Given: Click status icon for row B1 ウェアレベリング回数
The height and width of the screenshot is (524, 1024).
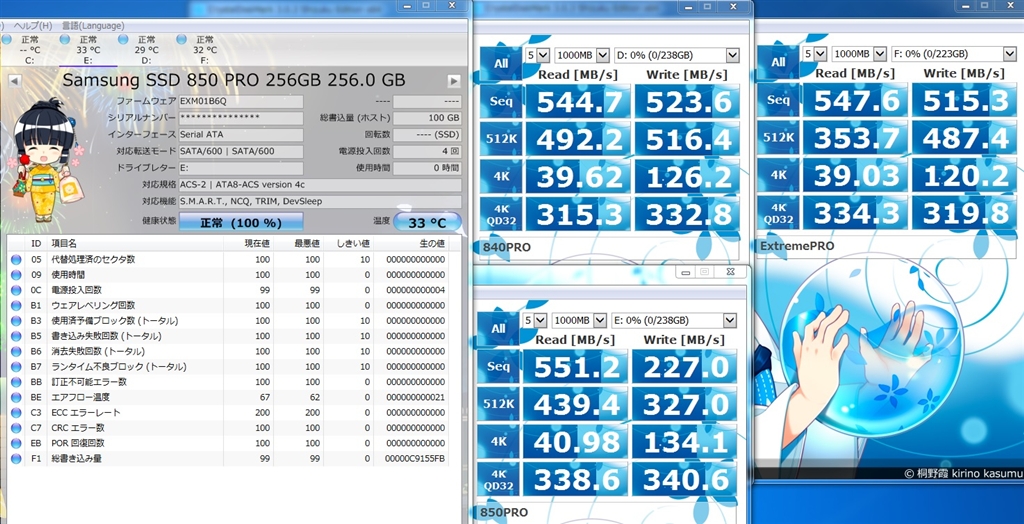Looking at the screenshot, I should click(x=16, y=305).
